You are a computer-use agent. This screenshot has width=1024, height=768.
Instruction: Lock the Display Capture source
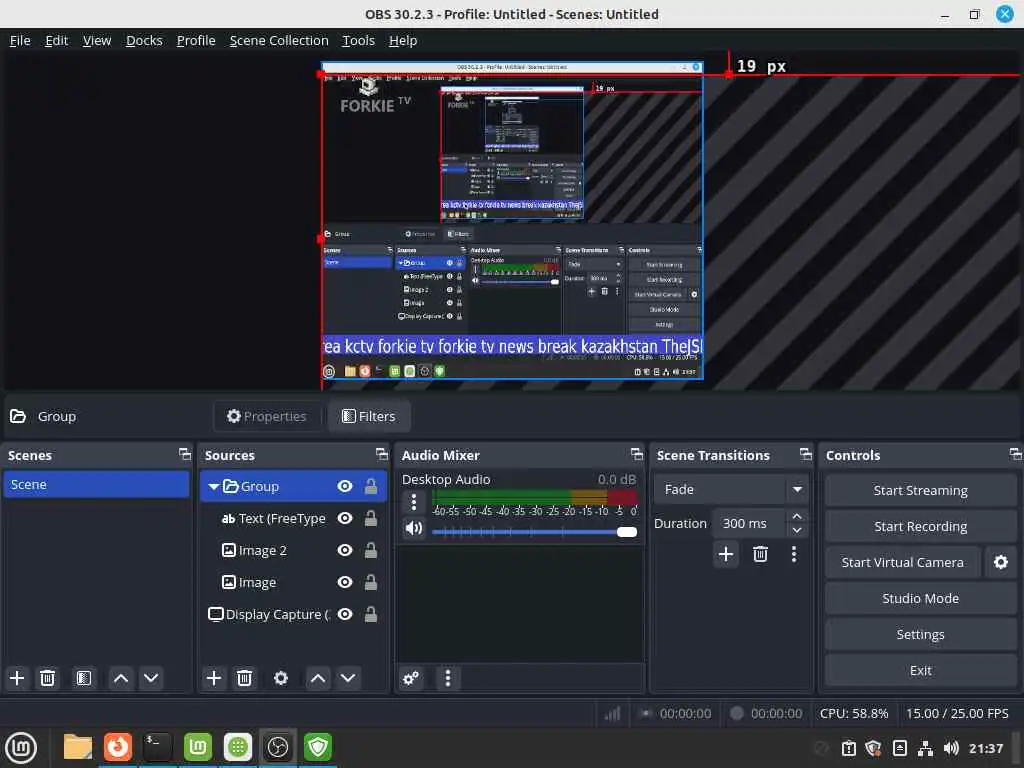click(370, 614)
